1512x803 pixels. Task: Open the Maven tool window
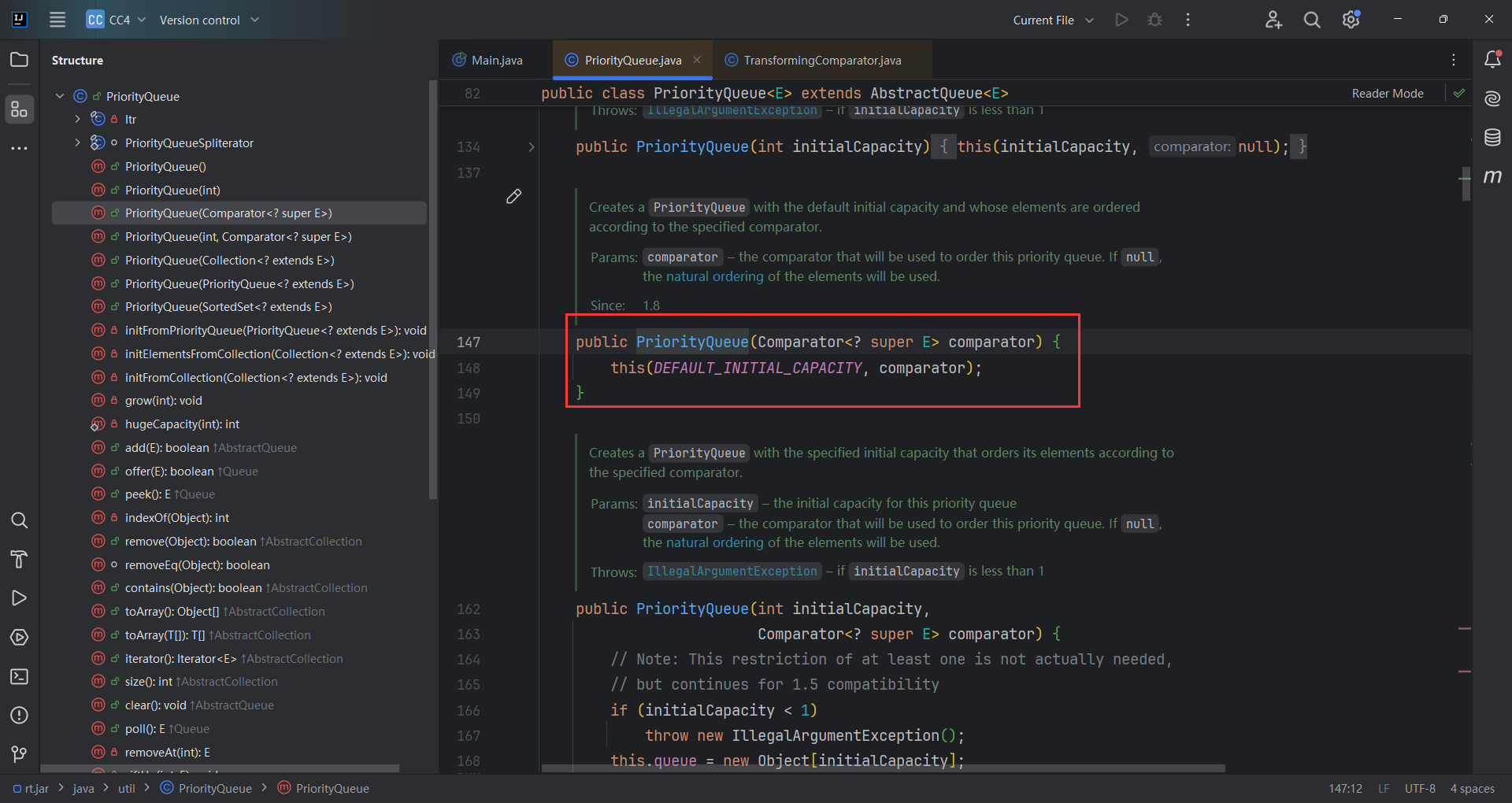1492,176
